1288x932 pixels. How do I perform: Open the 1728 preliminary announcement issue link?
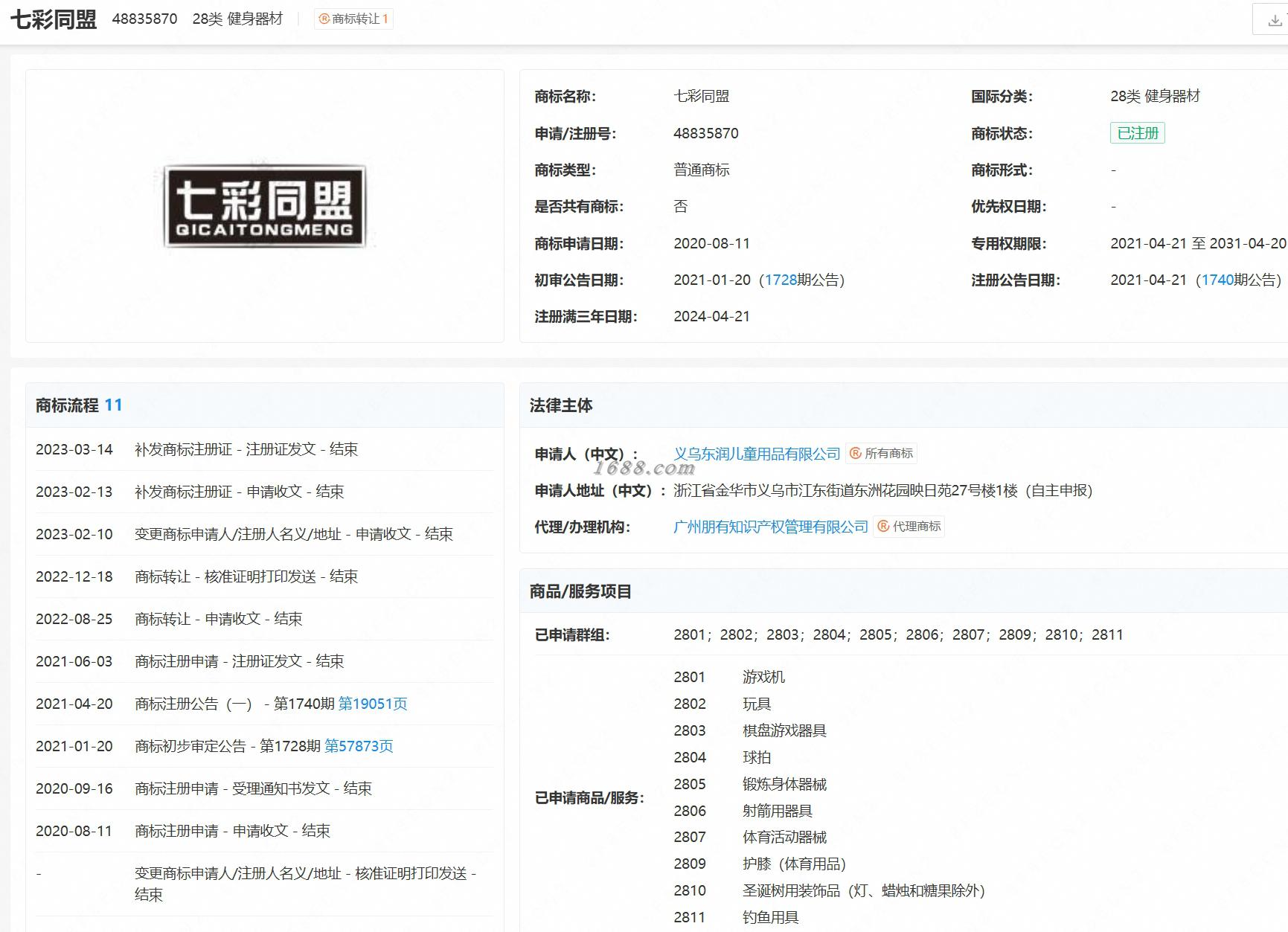pyautogui.click(x=781, y=280)
